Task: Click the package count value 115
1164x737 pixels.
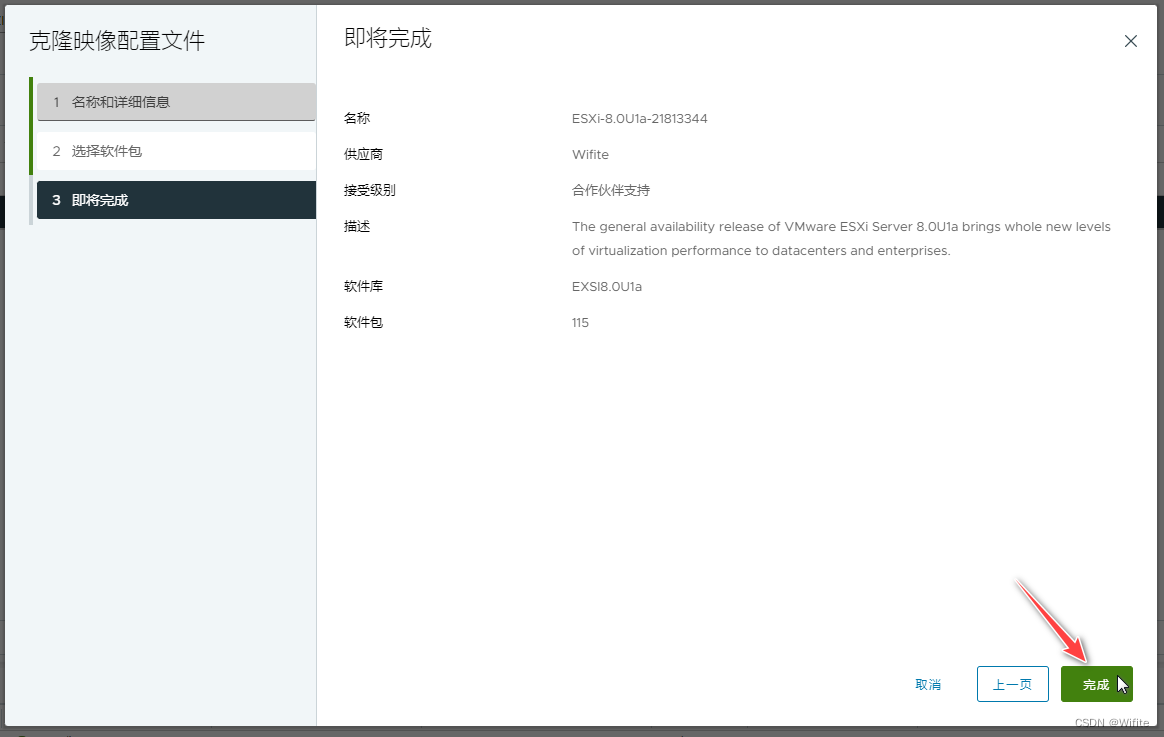Action: (581, 323)
